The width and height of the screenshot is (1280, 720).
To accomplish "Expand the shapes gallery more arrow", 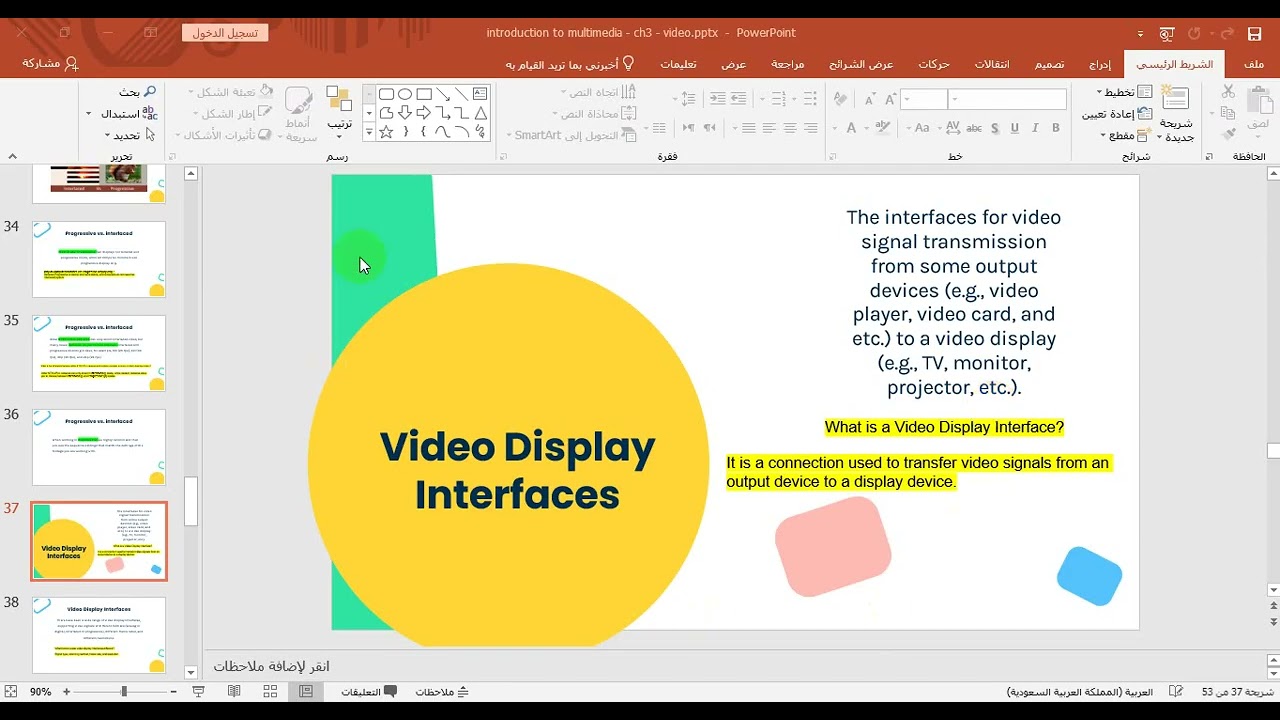I will pyautogui.click(x=369, y=131).
